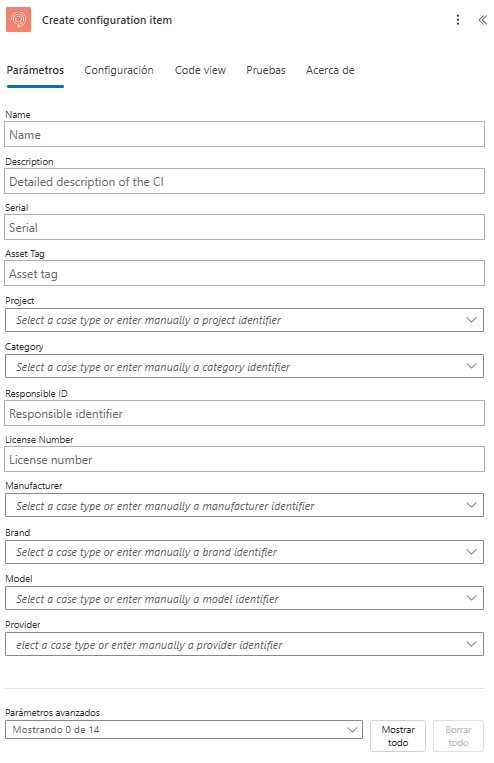This screenshot has width=494, height=763.
Task: Click the License Number field
Action: (244, 459)
